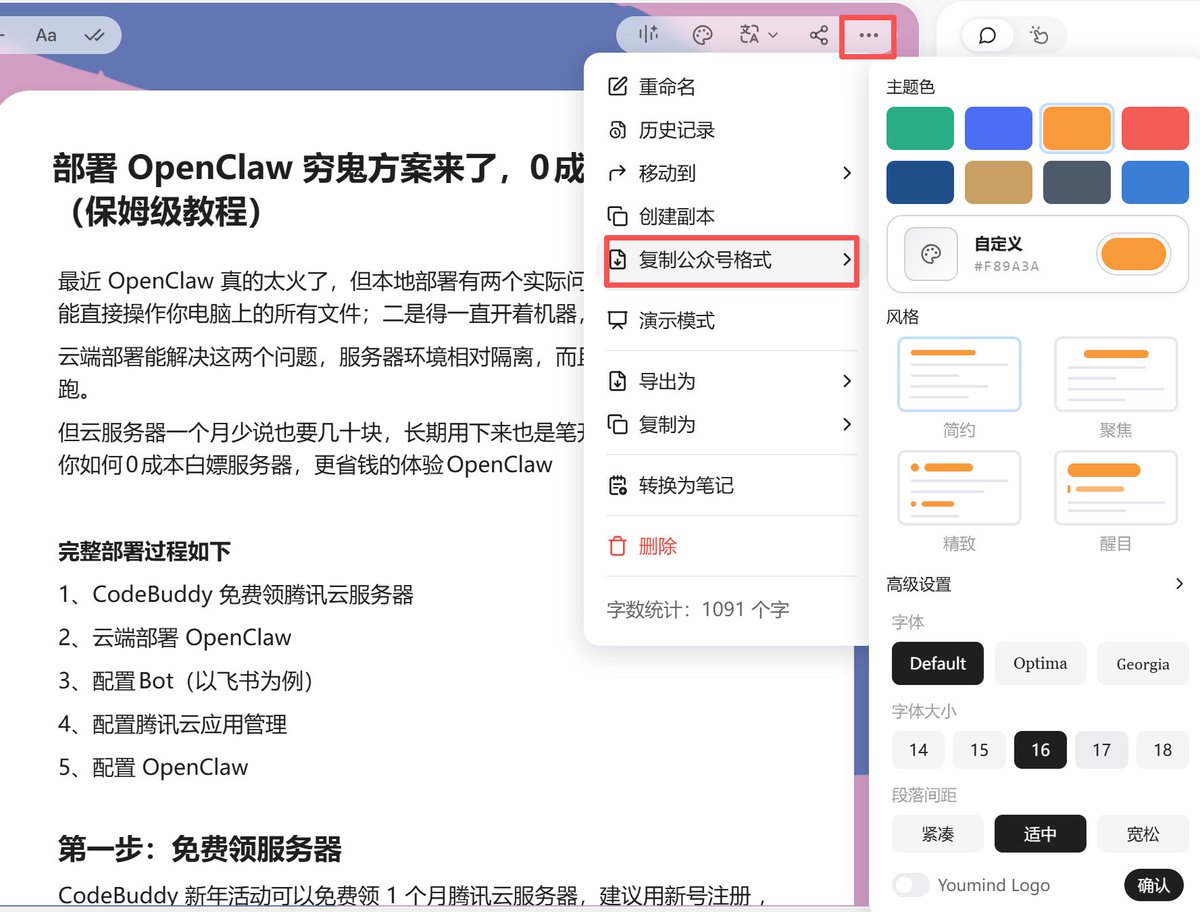1200x912 pixels.
Task: Click the palette icon in 自定义 card
Action: point(931,254)
